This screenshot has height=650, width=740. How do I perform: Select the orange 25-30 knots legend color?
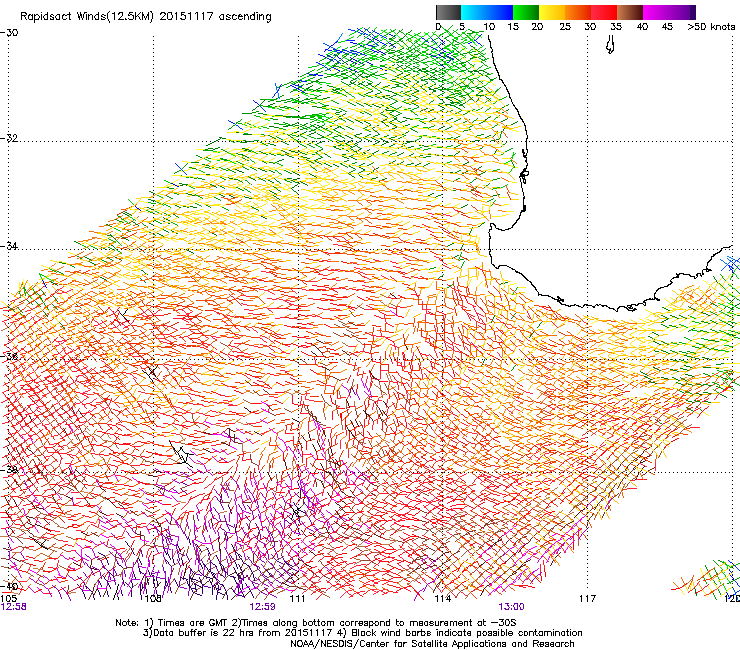(x=578, y=12)
